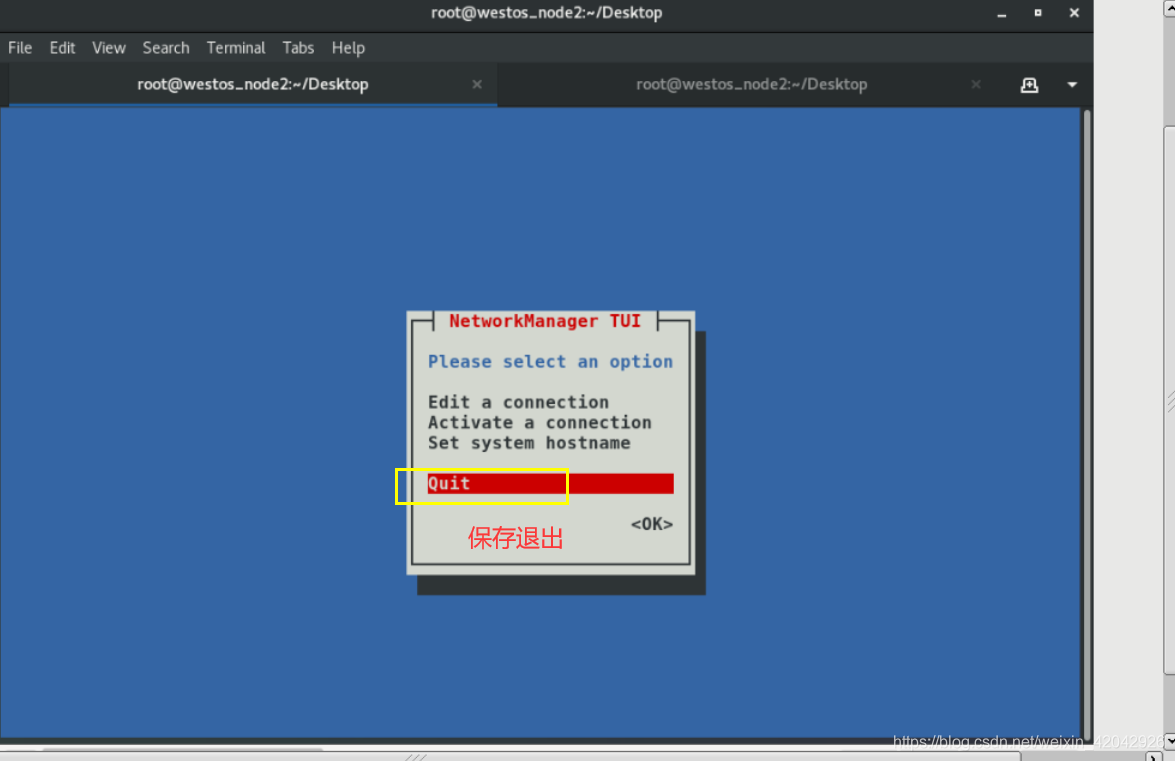
Task: Close the first terminal tab
Action: (x=477, y=85)
